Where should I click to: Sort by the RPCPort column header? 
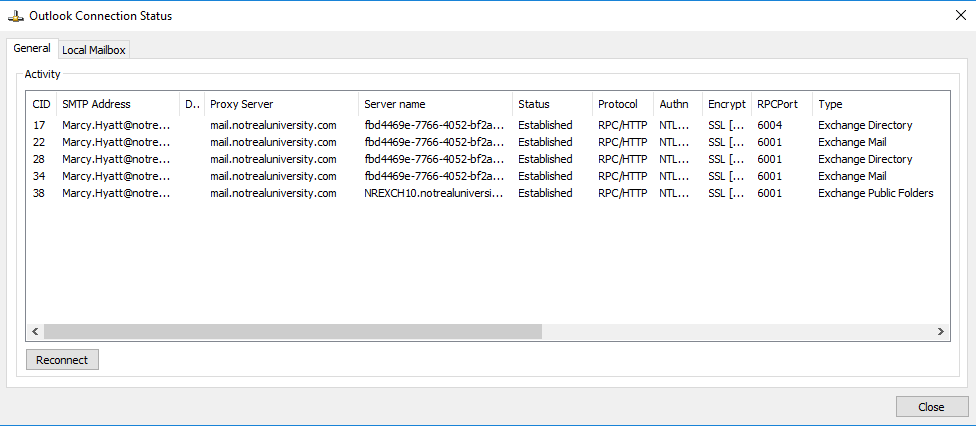click(x=782, y=104)
